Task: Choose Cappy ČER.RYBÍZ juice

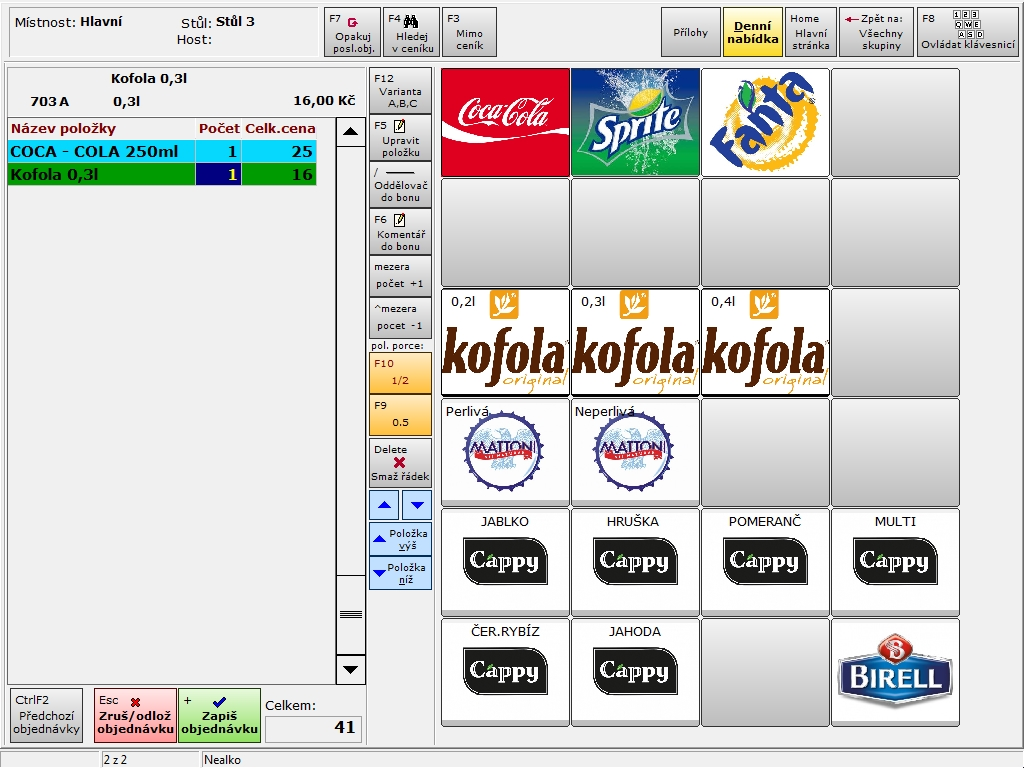Action: pos(505,672)
